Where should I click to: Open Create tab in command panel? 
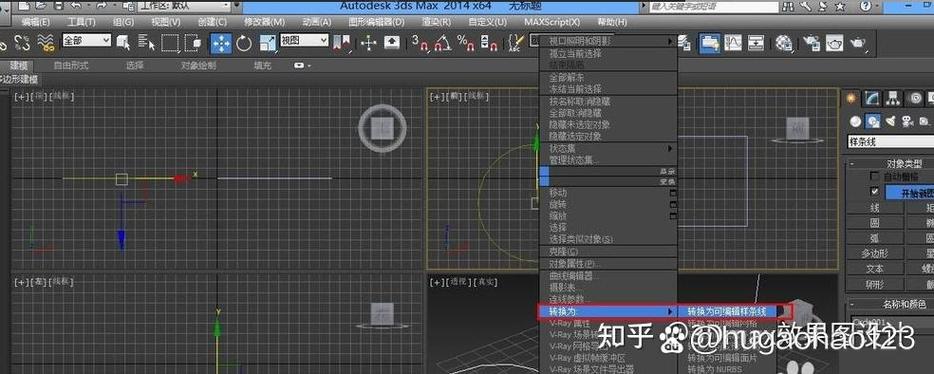click(x=851, y=98)
